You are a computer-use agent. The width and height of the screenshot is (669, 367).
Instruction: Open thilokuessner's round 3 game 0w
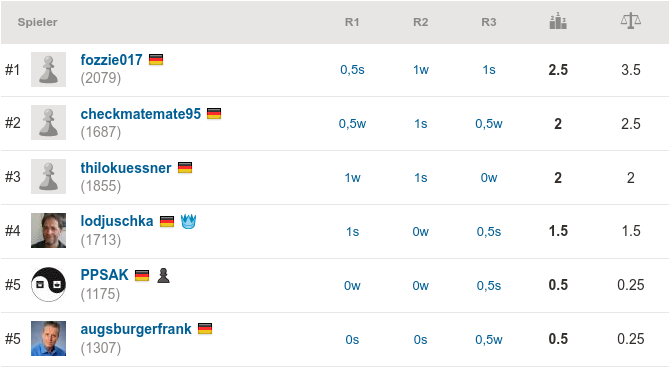pos(489,178)
